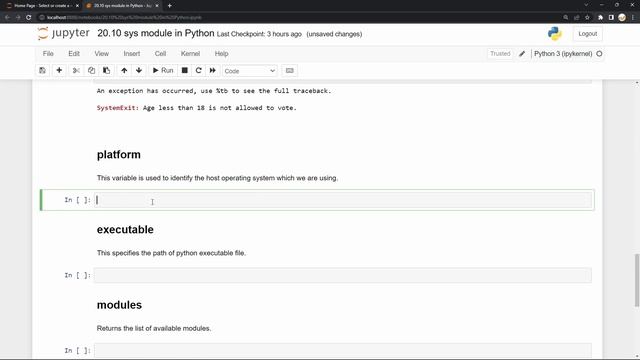Image resolution: width=640 pixels, height=360 pixels.
Task: Toggle browser side panel icon
Action: click(611, 18)
